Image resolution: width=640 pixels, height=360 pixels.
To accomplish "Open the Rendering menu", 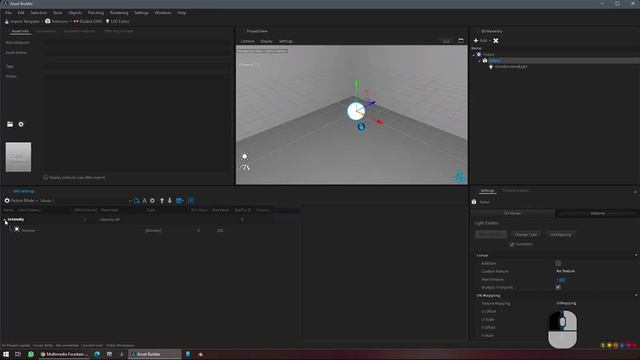I will 119,13.
